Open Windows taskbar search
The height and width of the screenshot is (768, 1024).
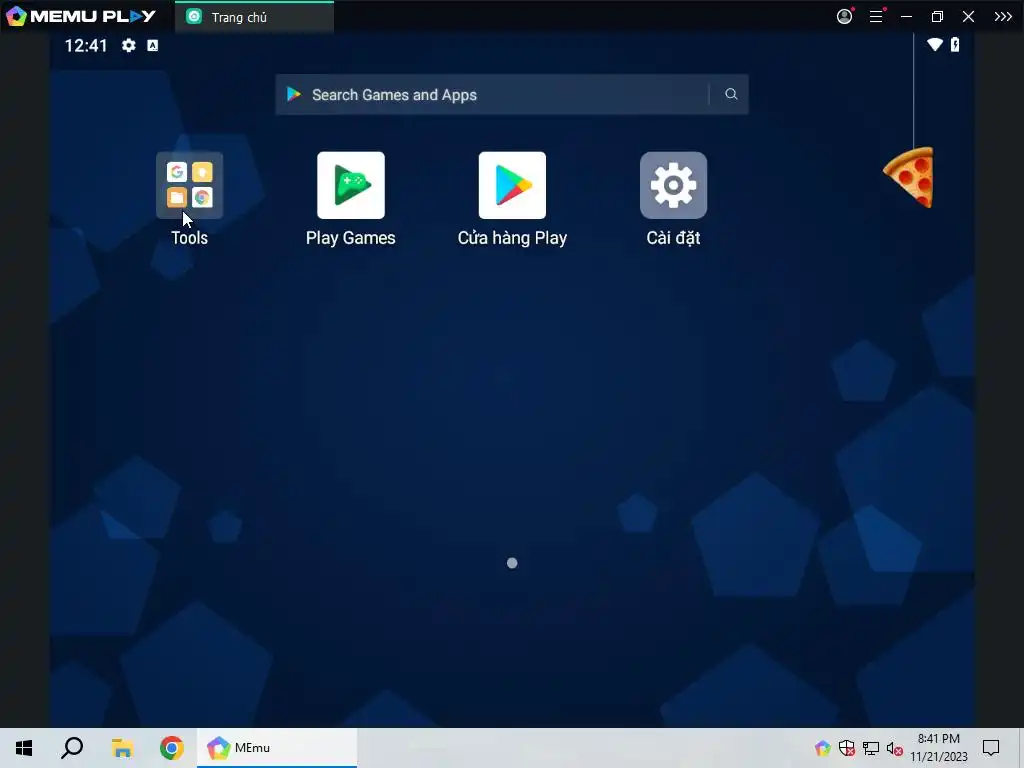[72, 748]
